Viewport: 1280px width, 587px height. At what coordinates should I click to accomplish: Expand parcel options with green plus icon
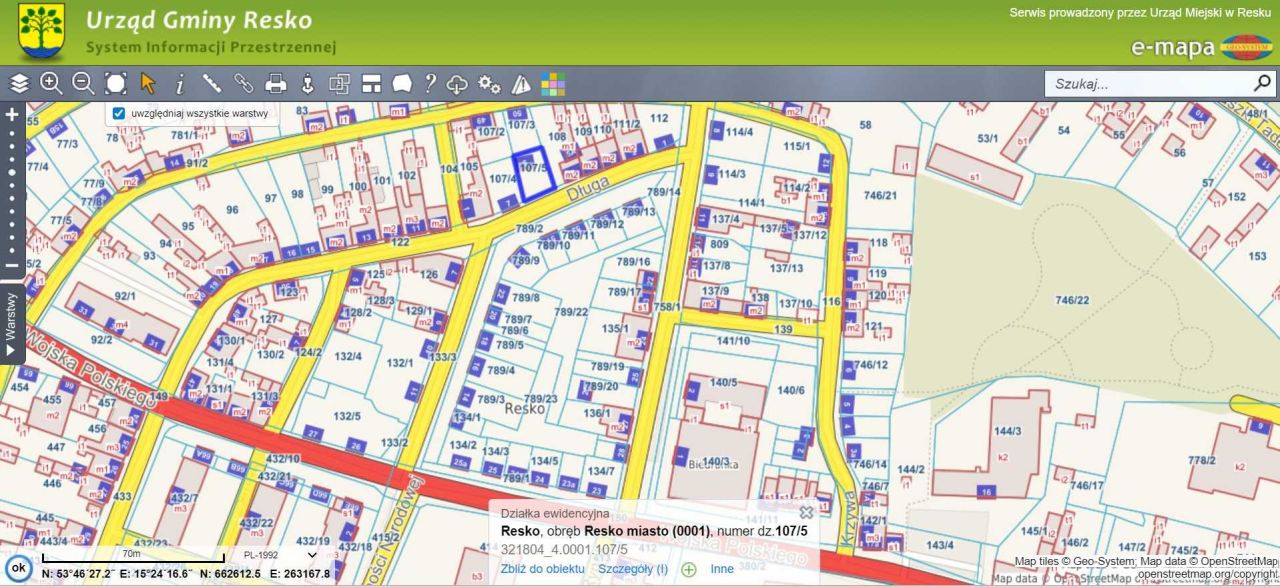[688, 569]
